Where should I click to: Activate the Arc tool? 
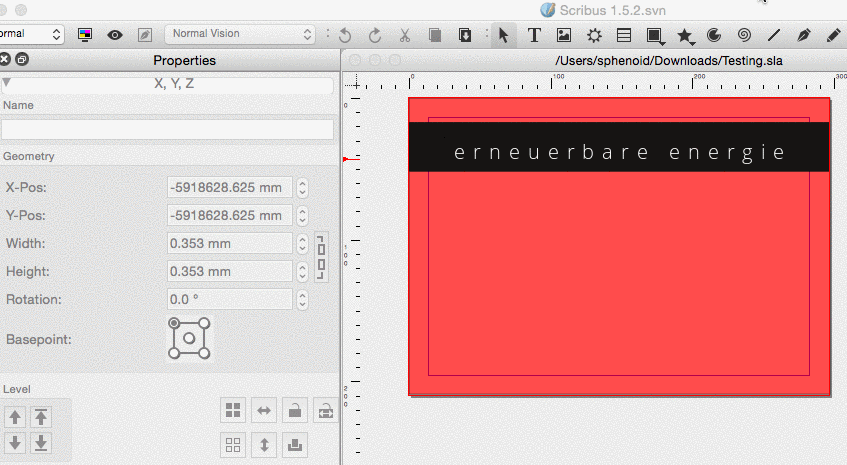pos(714,35)
